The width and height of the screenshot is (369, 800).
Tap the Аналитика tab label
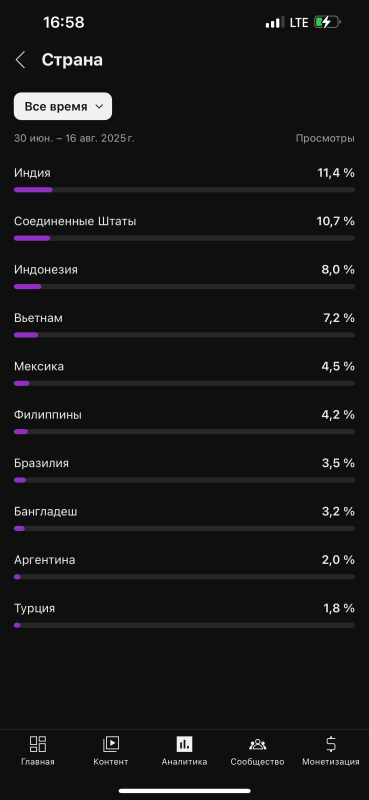[x=184, y=762]
